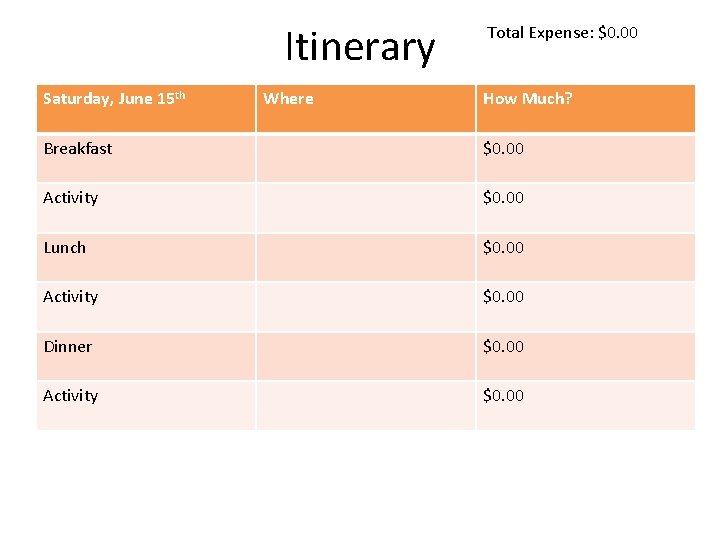This screenshot has height=540, width=720.
Task: Click the empty Where cell for Dinner
Action: [365, 356]
